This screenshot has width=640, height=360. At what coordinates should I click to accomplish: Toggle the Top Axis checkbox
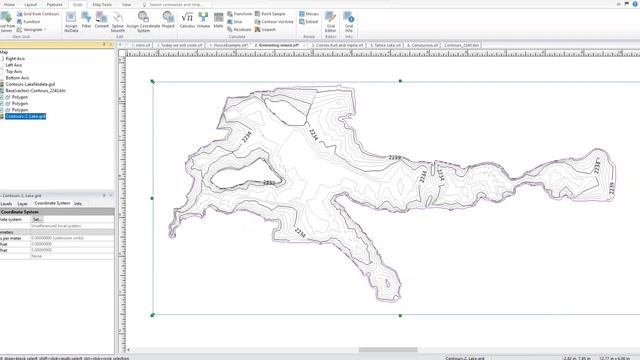point(2,71)
